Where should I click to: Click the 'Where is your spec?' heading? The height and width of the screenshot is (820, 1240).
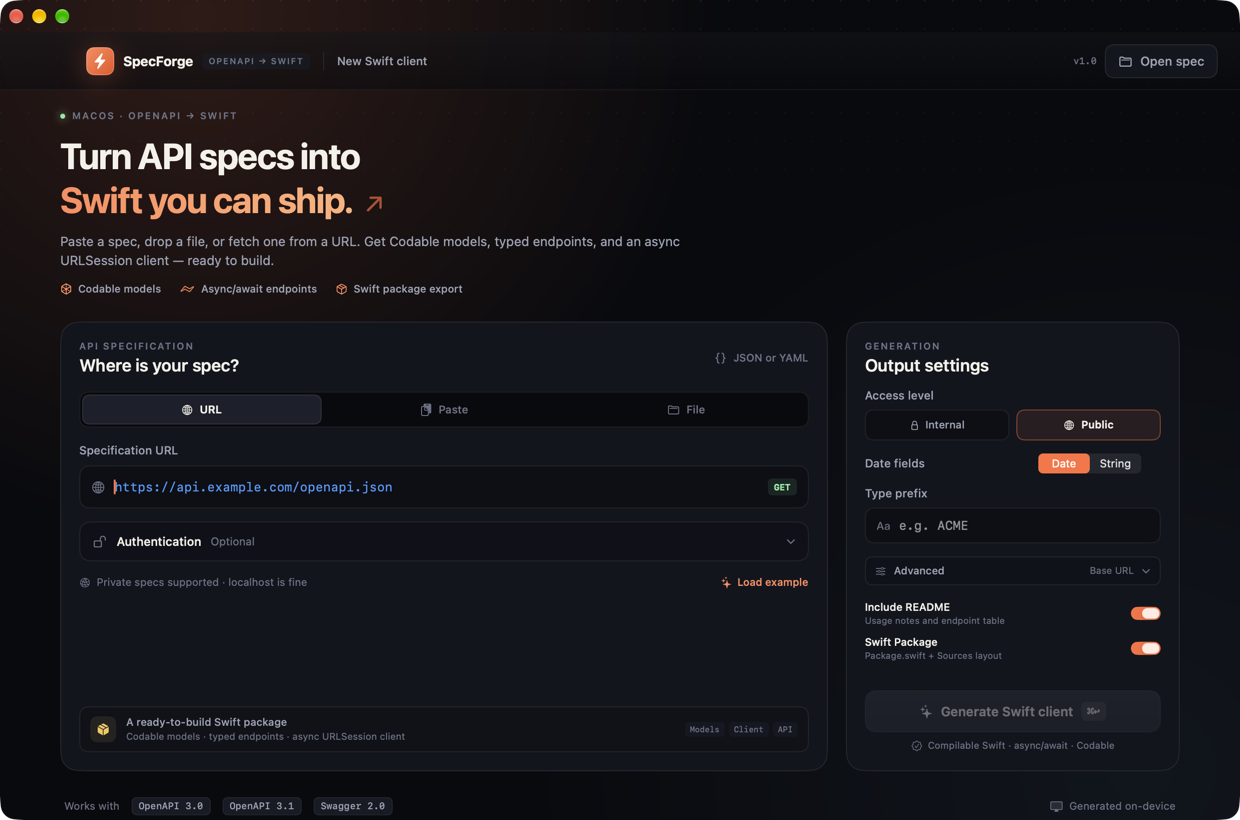[x=159, y=366]
